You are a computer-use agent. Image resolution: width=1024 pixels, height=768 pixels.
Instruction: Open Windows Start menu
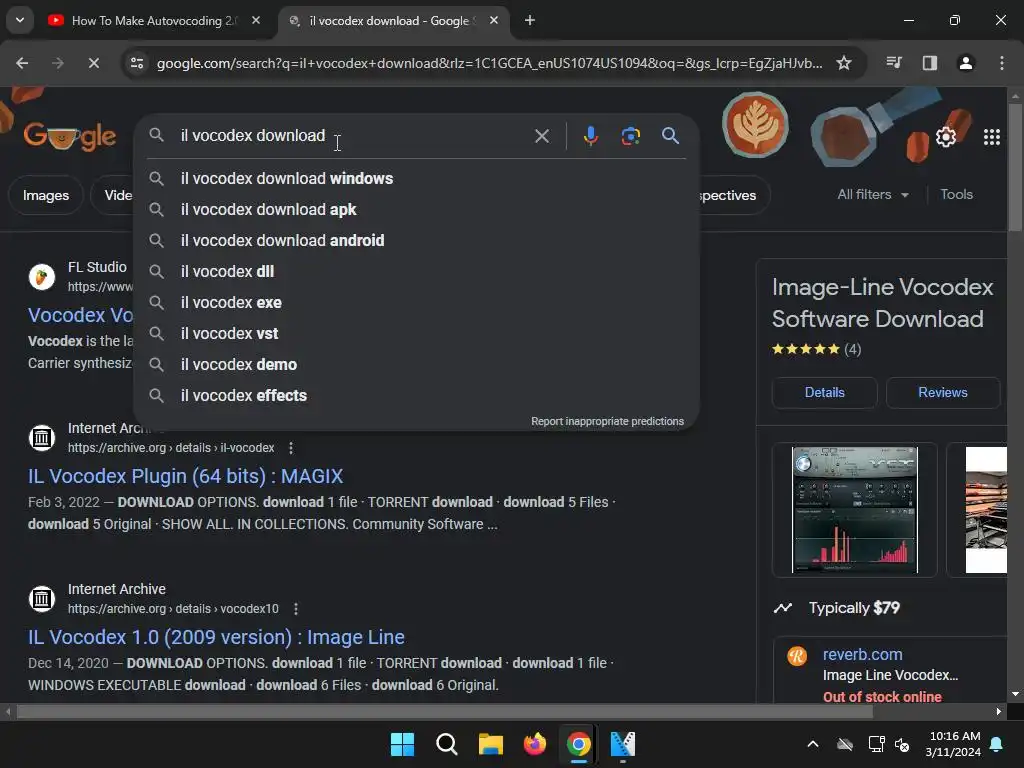(x=402, y=744)
